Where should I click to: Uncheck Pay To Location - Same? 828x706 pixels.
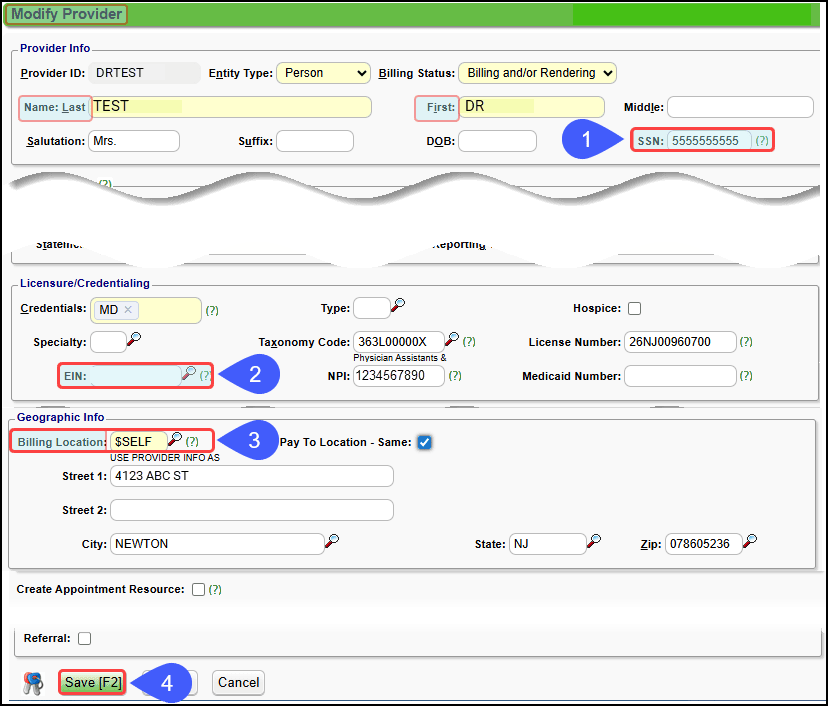pyautogui.click(x=424, y=442)
